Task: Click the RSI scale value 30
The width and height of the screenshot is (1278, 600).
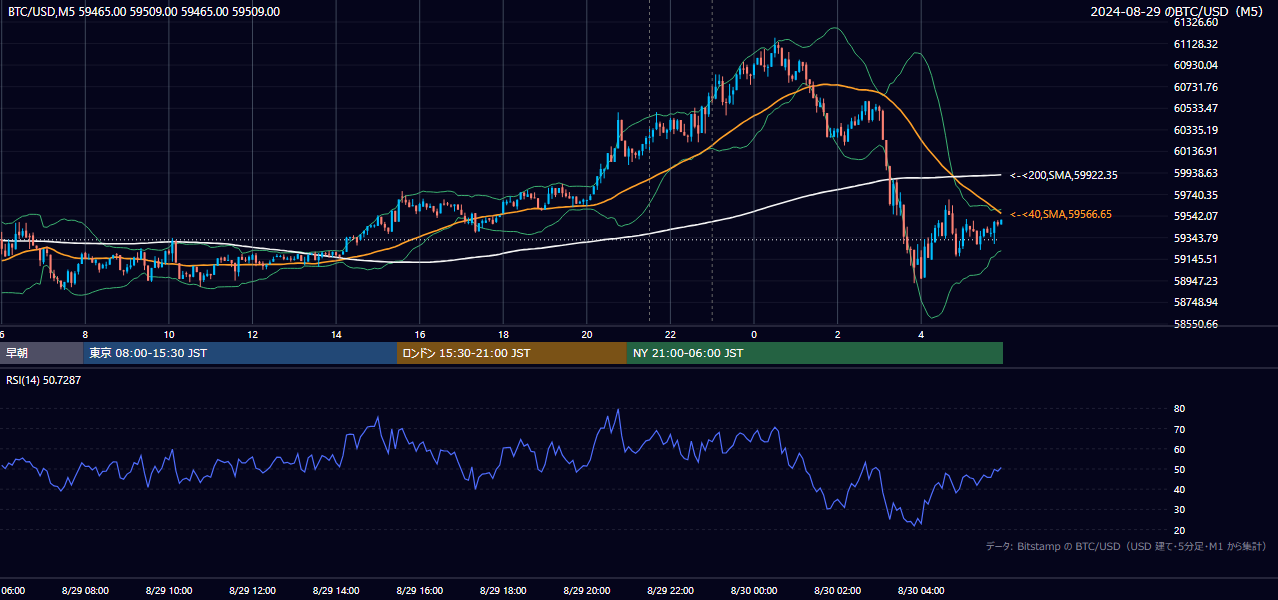Action: tap(1179, 510)
